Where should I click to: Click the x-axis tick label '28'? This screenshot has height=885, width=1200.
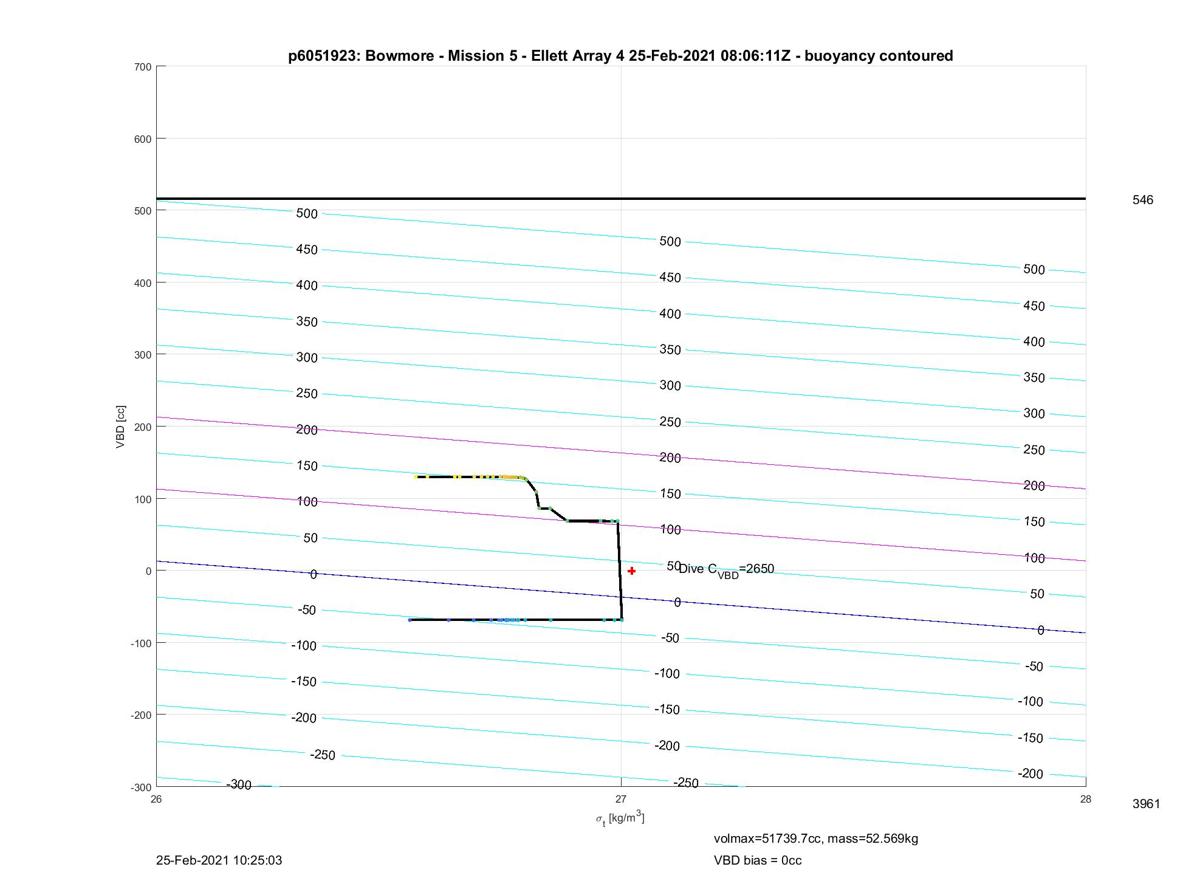pyautogui.click(x=1085, y=799)
